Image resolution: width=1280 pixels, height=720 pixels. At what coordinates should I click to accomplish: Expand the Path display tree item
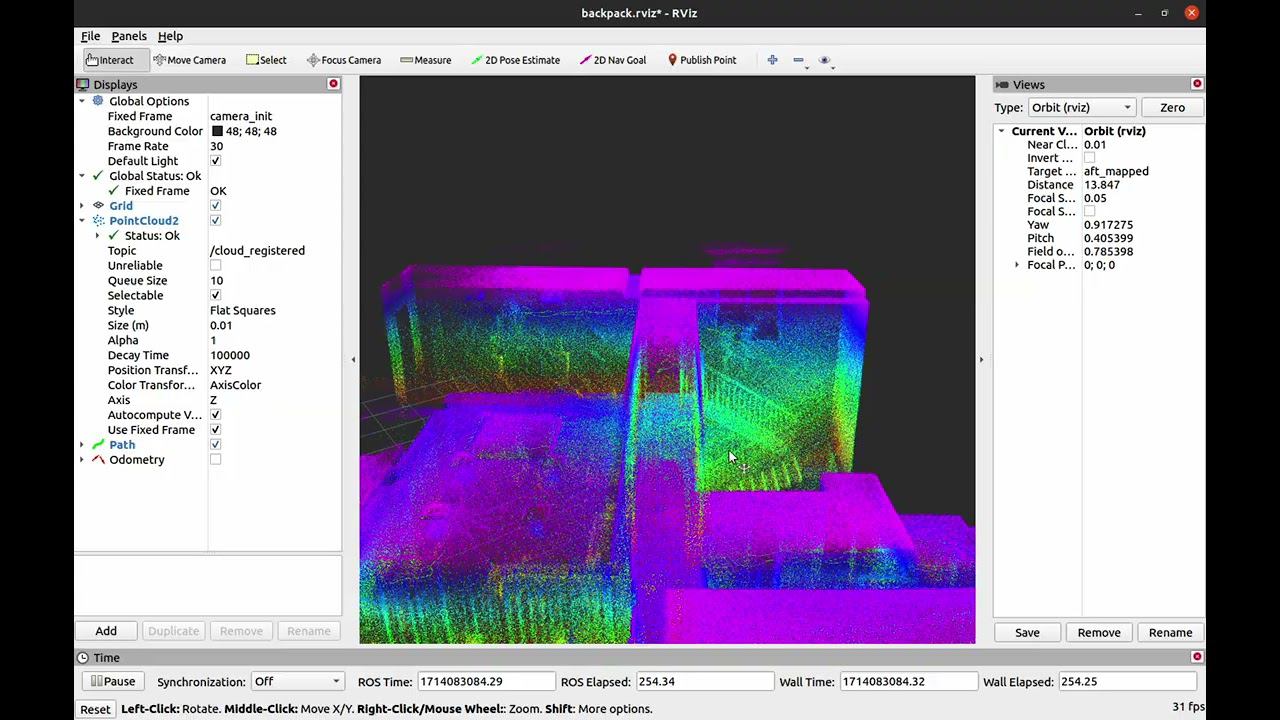(82, 445)
